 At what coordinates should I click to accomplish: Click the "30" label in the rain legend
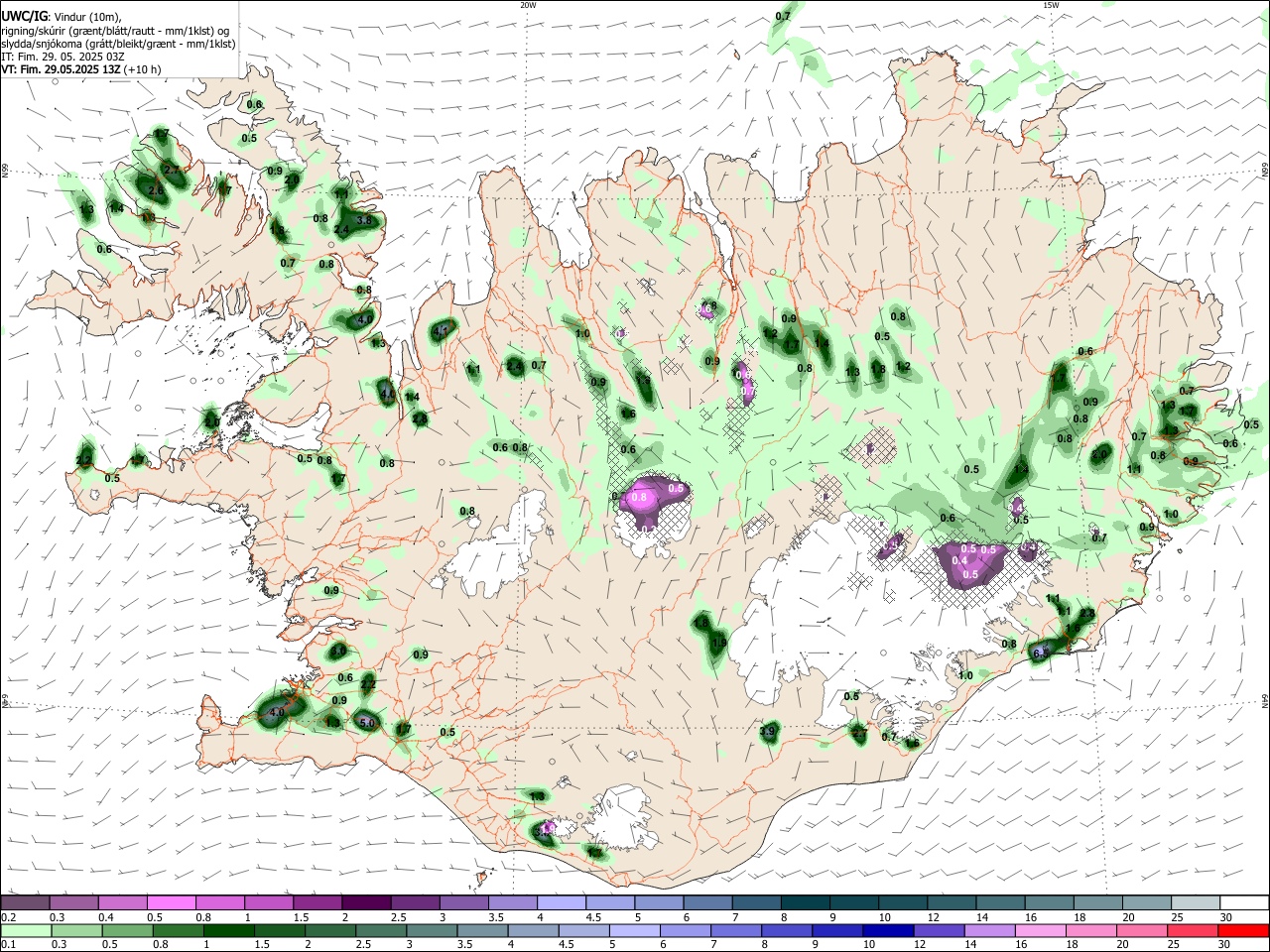click(x=1223, y=944)
